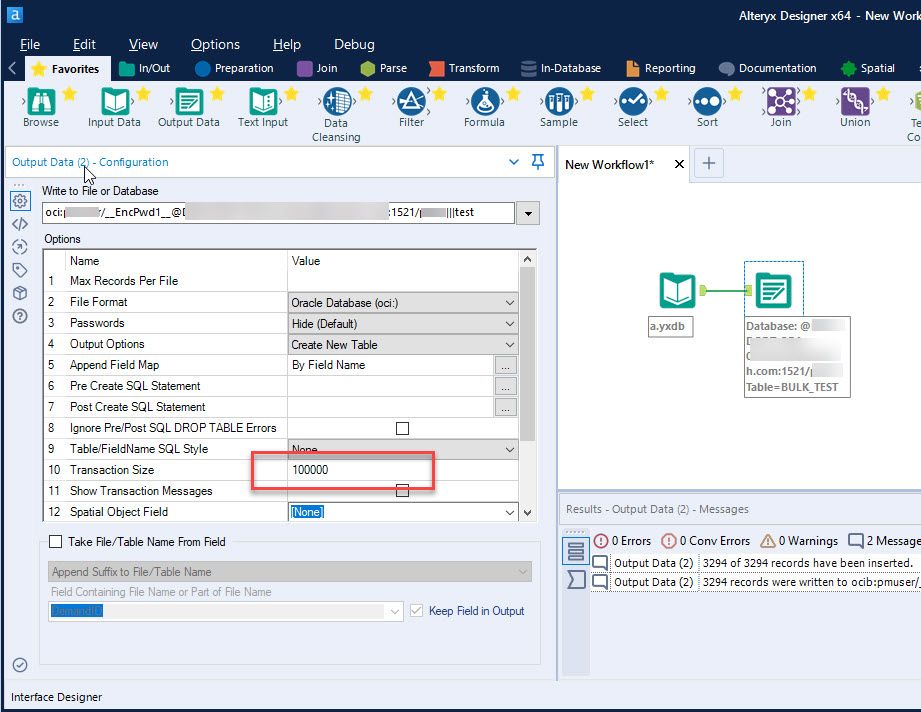The height and width of the screenshot is (712, 921).
Task: Click the Write to File or Database field
Action: tap(278, 213)
